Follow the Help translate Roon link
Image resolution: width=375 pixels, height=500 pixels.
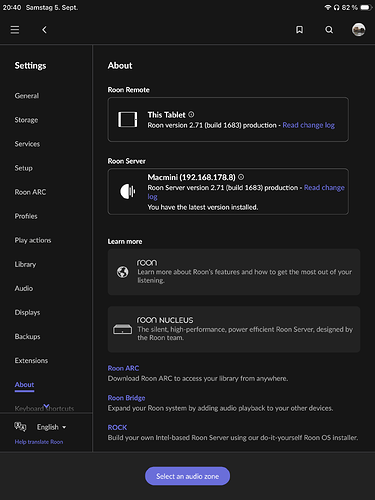[39, 442]
